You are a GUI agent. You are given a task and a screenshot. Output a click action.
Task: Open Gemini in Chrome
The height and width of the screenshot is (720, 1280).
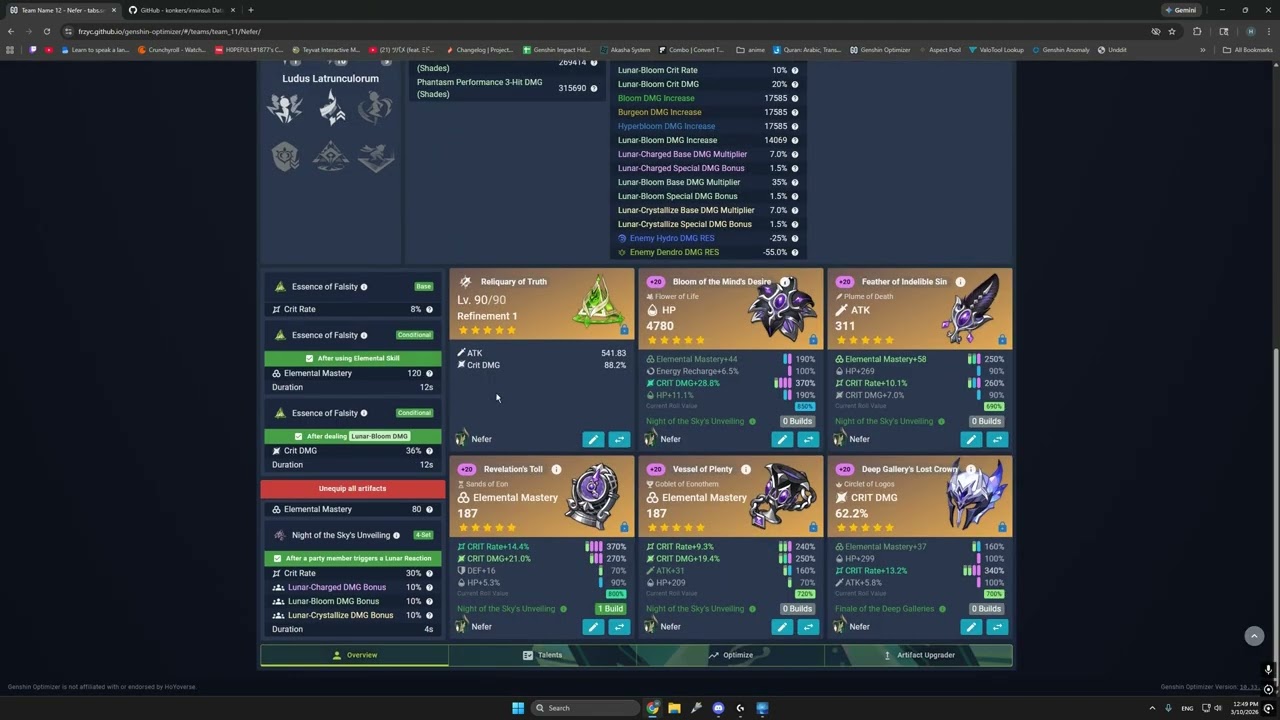click(x=1180, y=10)
